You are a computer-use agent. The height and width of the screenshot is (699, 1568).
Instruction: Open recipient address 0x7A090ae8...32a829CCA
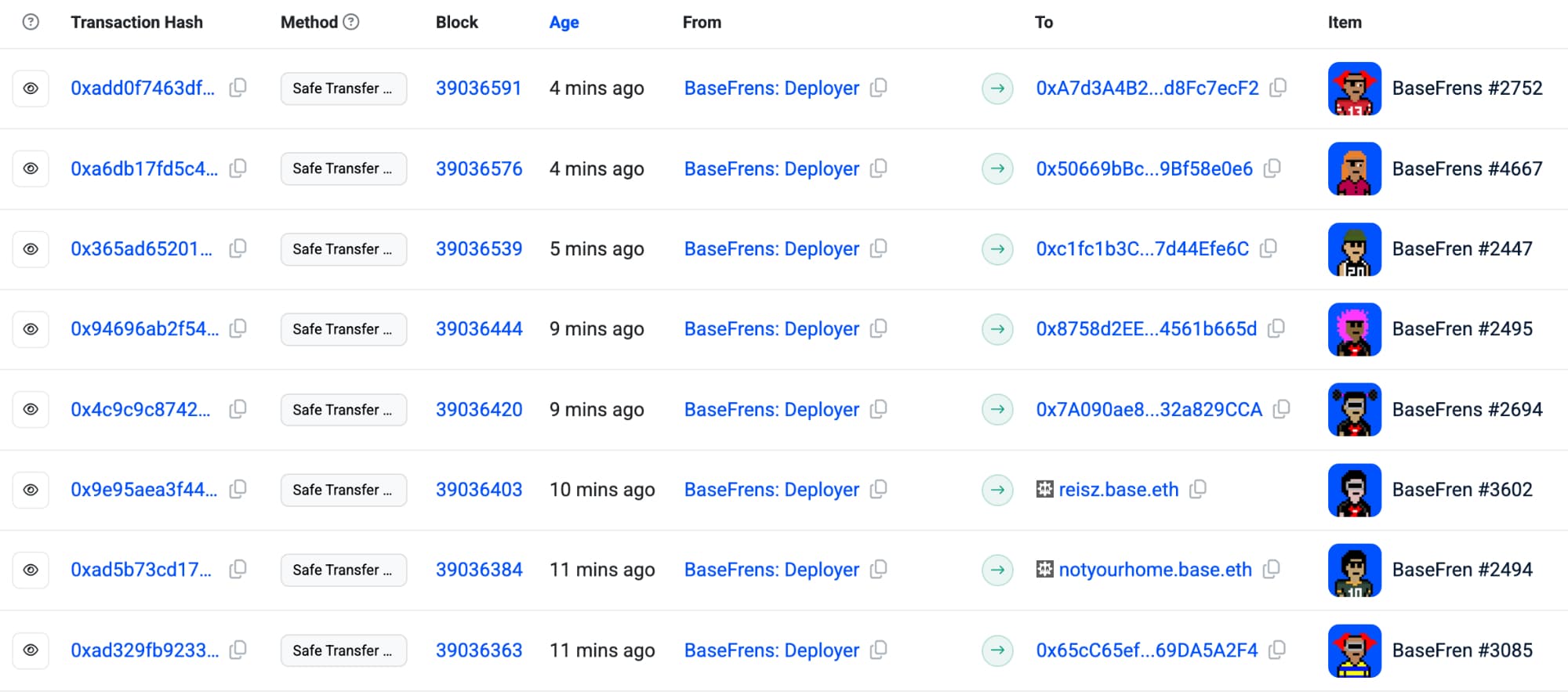tap(1149, 409)
